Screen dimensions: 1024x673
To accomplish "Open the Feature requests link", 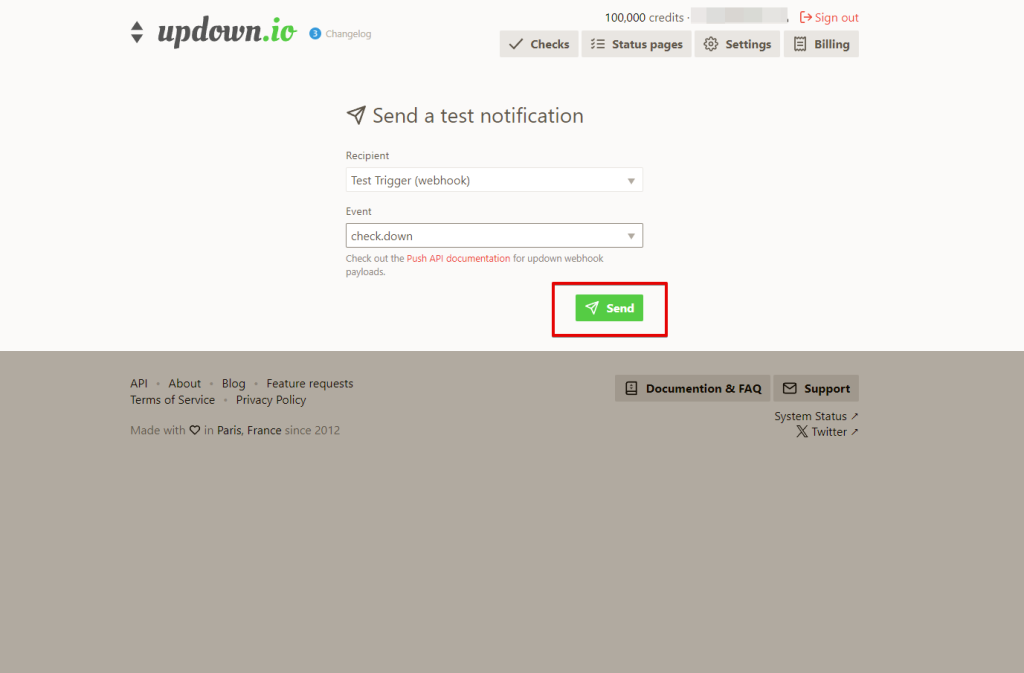I will 310,383.
